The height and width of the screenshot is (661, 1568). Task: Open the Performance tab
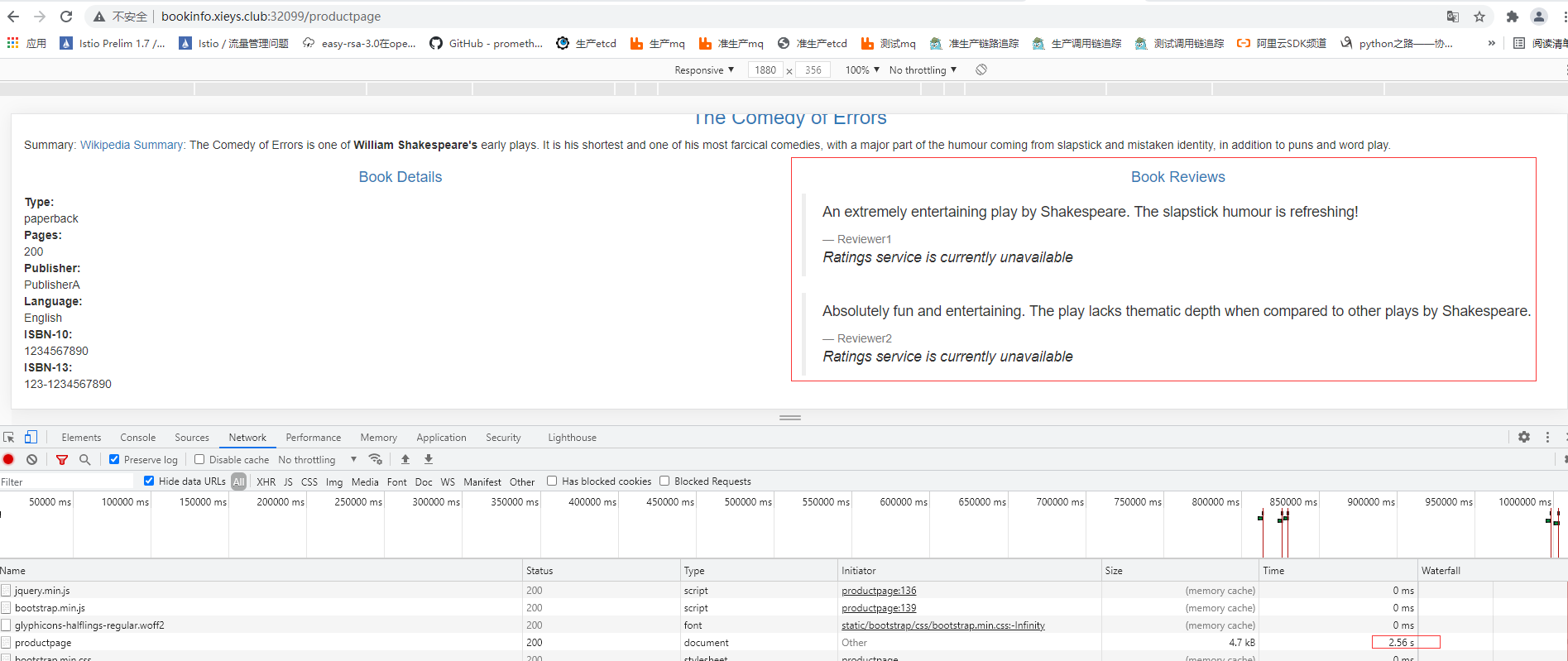[313, 438]
